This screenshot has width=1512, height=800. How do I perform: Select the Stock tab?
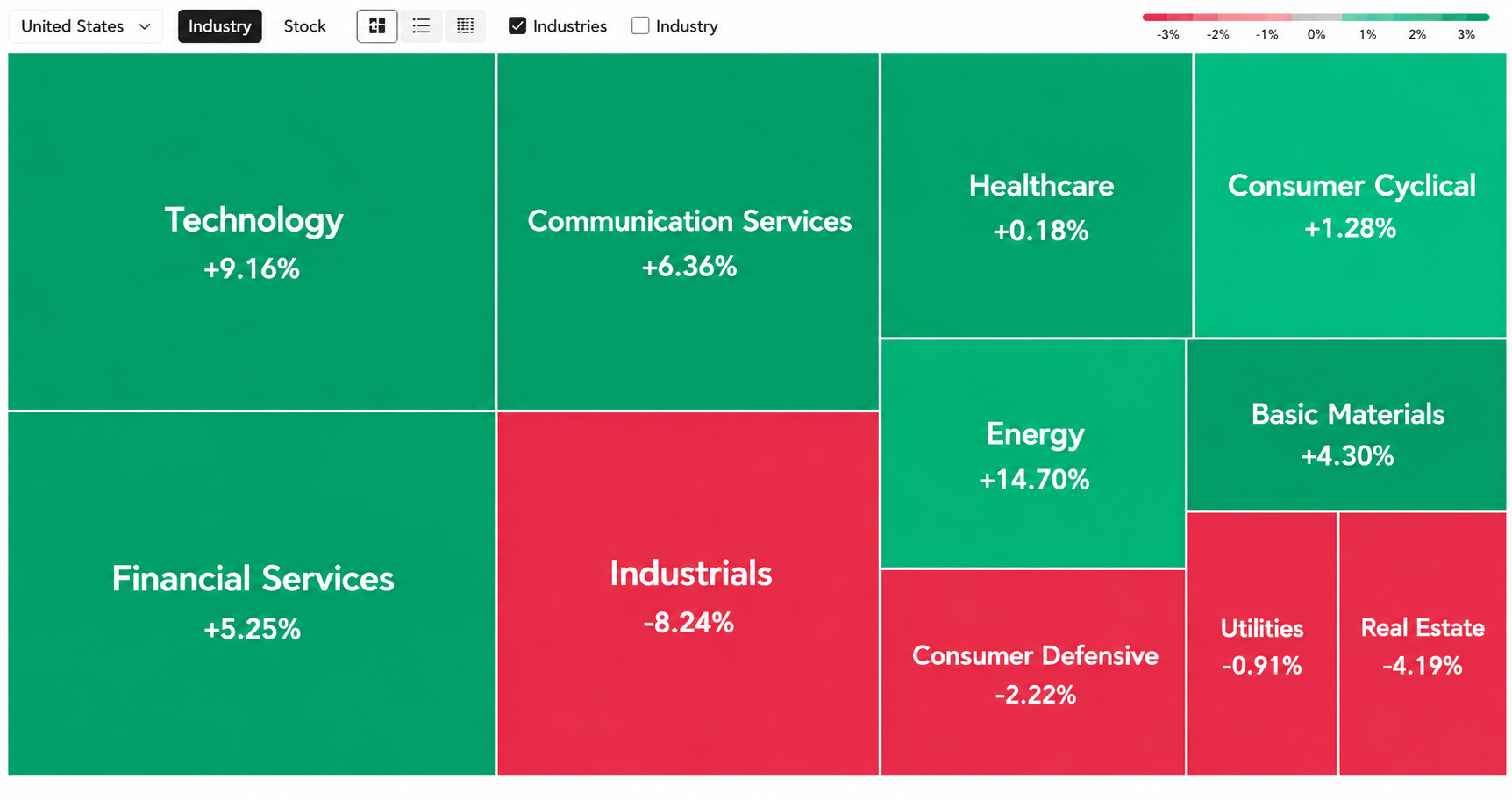[305, 26]
